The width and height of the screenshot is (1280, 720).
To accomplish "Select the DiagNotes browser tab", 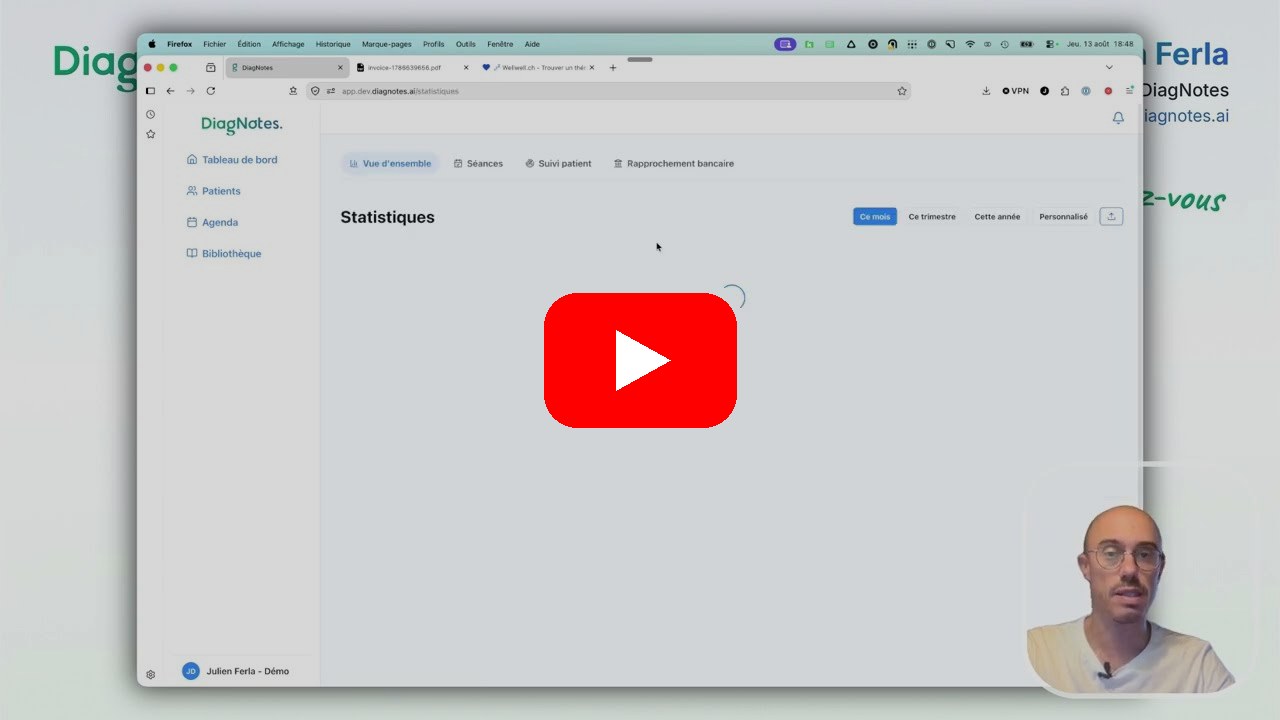I will pyautogui.click(x=287, y=68).
